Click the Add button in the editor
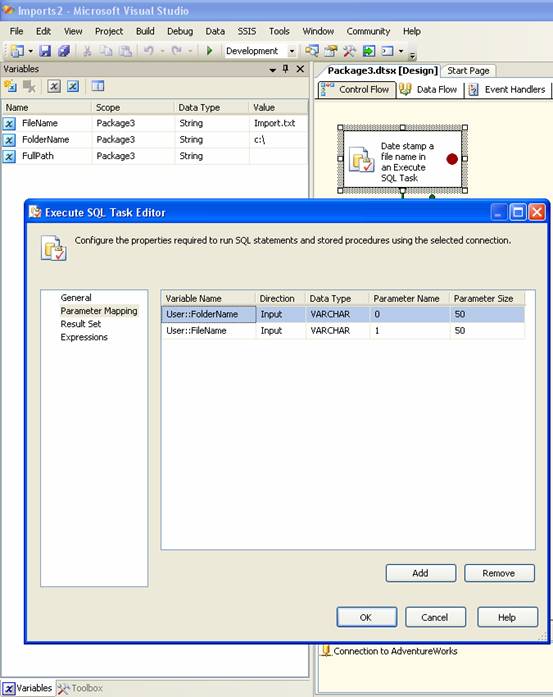The image size is (553, 697). click(421, 573)
